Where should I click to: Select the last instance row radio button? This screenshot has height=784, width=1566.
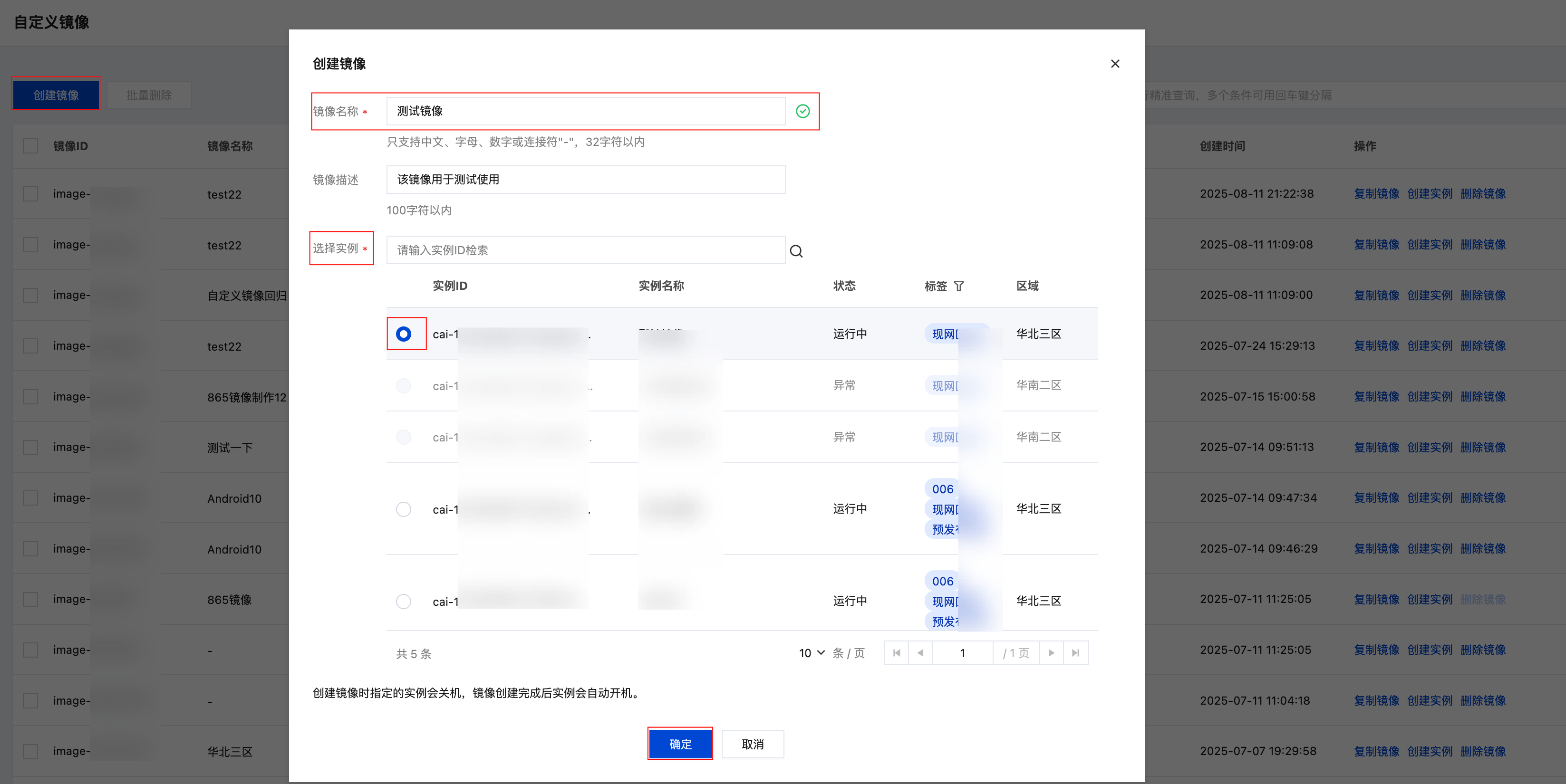pyautogui.click(x=403, y=601)
